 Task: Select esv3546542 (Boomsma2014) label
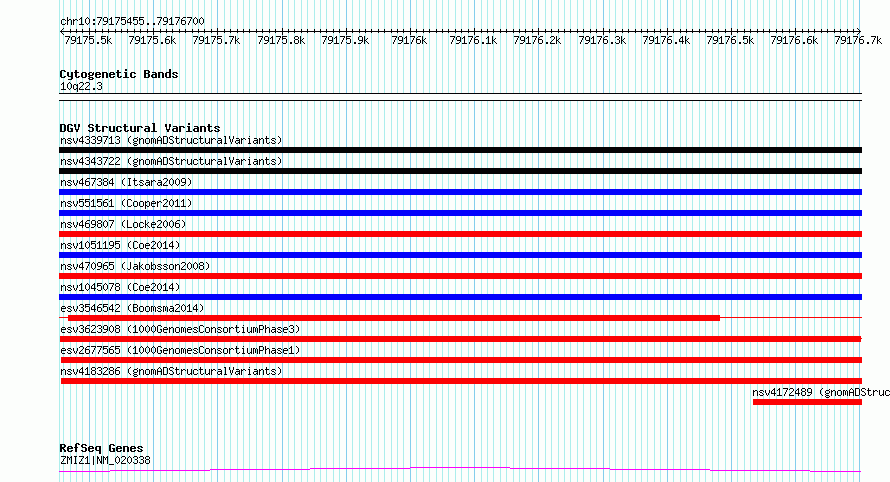[132, 308]
